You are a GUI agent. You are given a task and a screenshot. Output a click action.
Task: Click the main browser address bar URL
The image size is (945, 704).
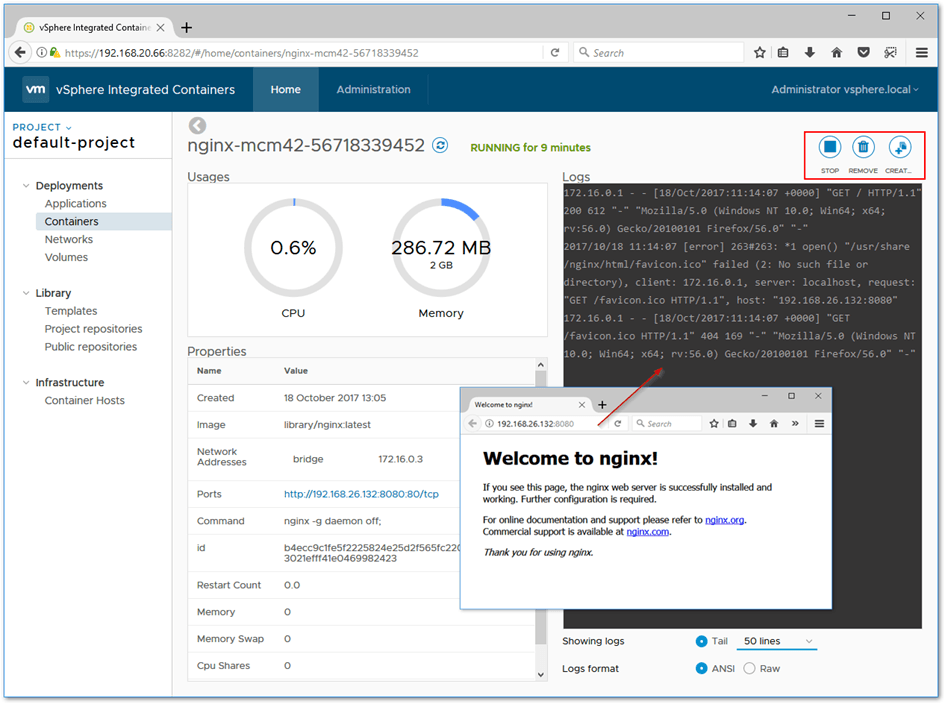pyautogui.click(x=241, y=52)
